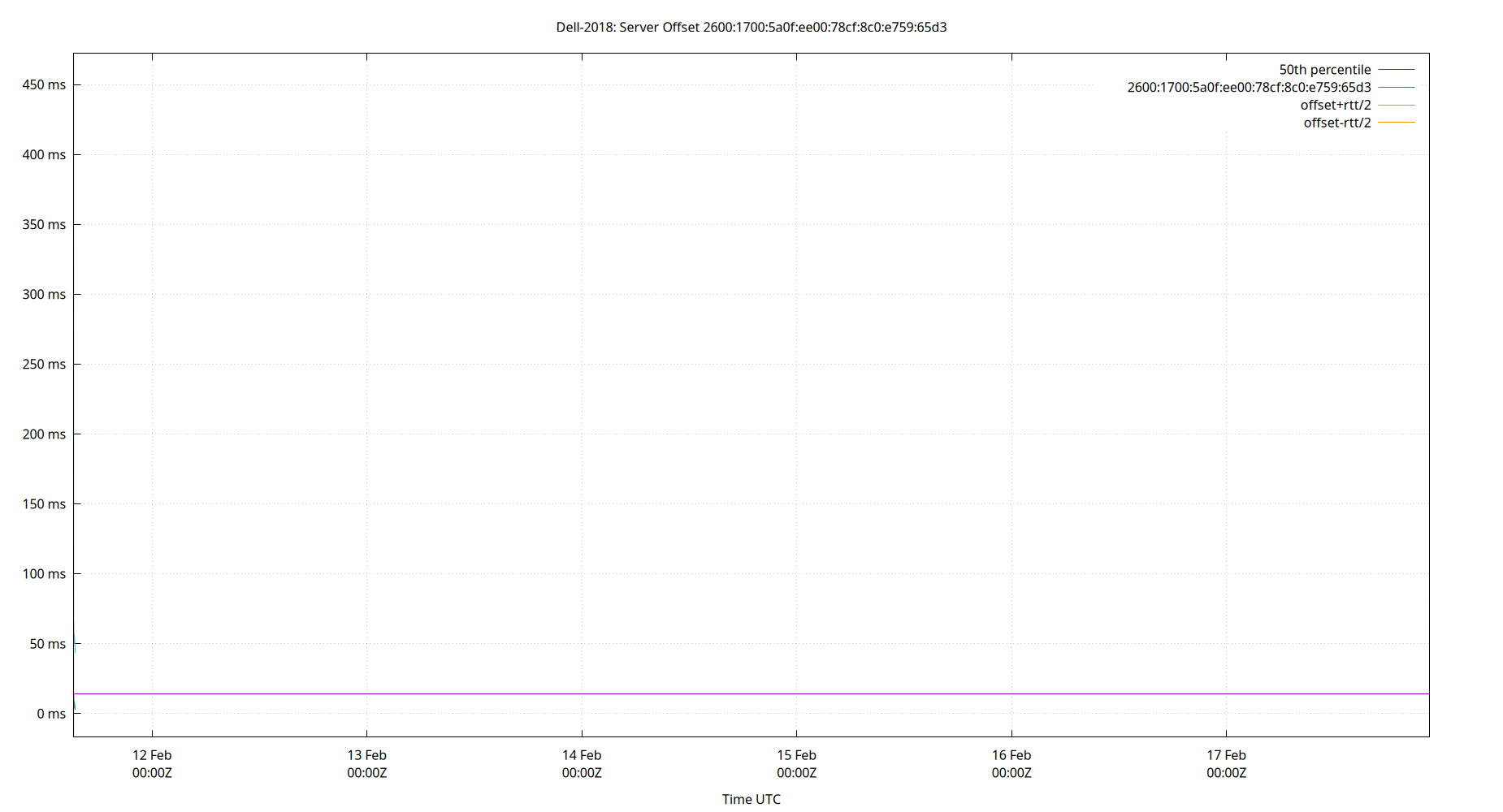Select the "16 Feb 00:00Z" tick label
Image resolution: width=1503 pixels, height=812 pixels.
(1011, 763)
